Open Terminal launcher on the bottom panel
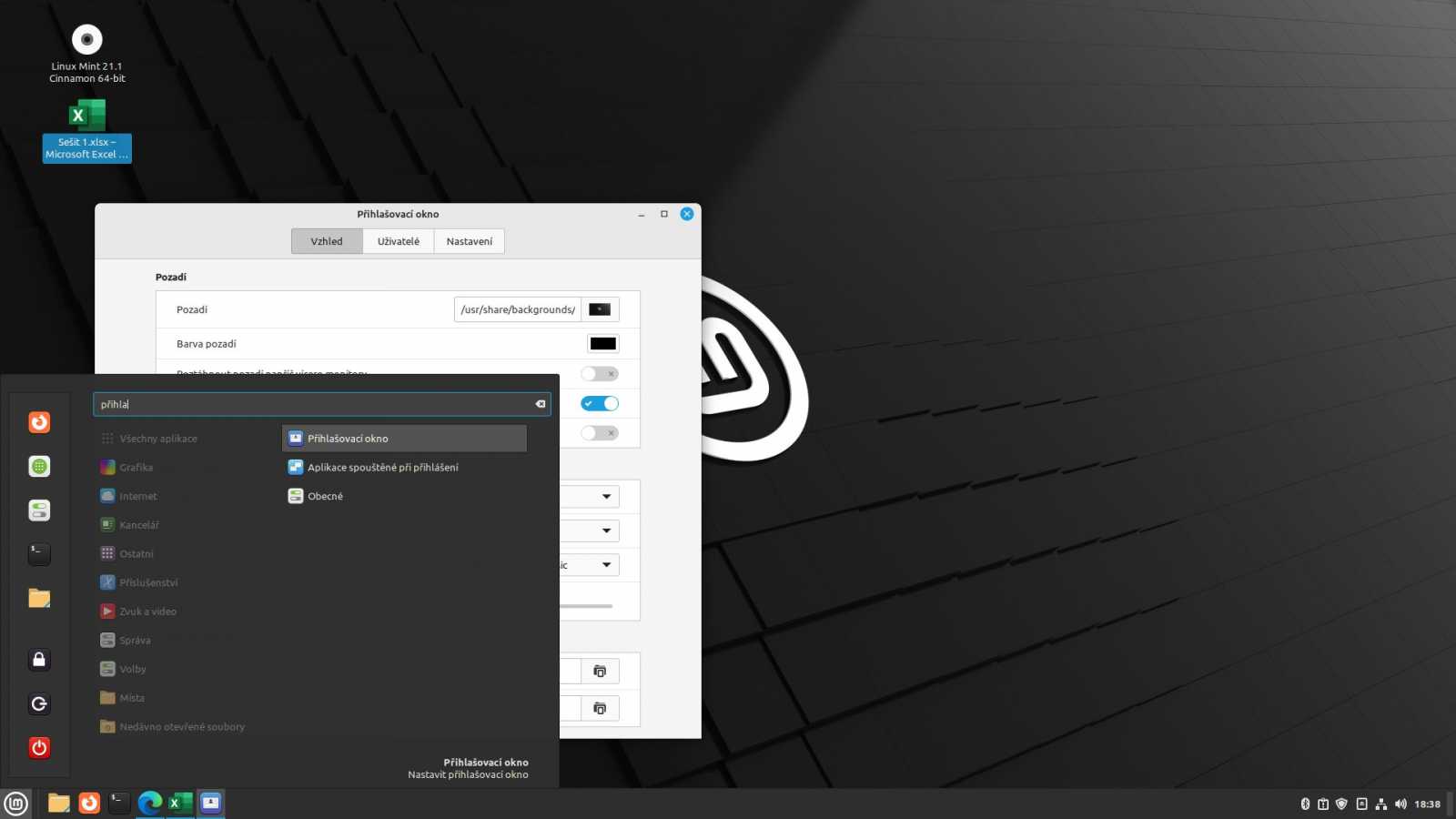 [119, 803]
